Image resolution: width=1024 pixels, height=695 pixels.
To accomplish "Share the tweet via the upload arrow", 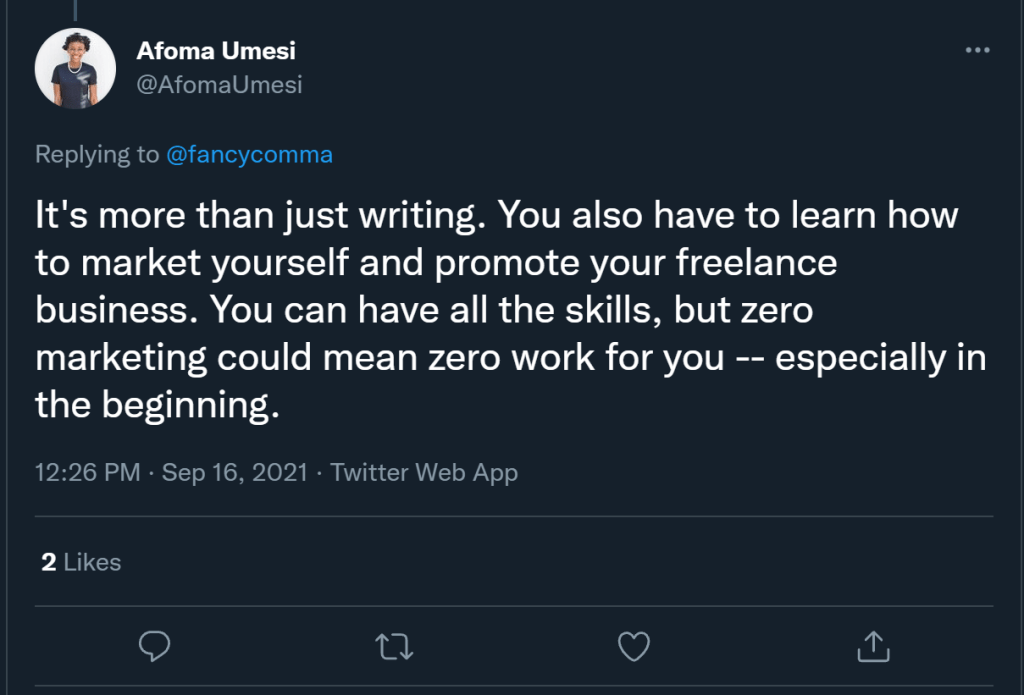I will [x=873, y=647].
